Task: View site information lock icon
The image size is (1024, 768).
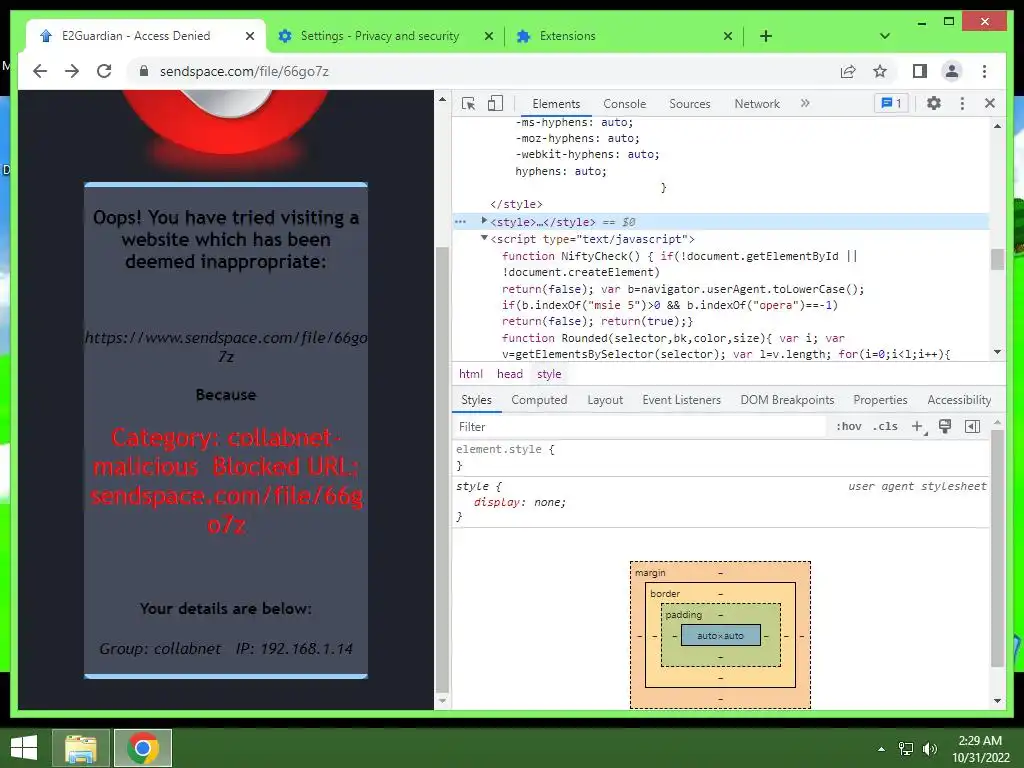Action: pyautogui.click(x=144, y=71)
